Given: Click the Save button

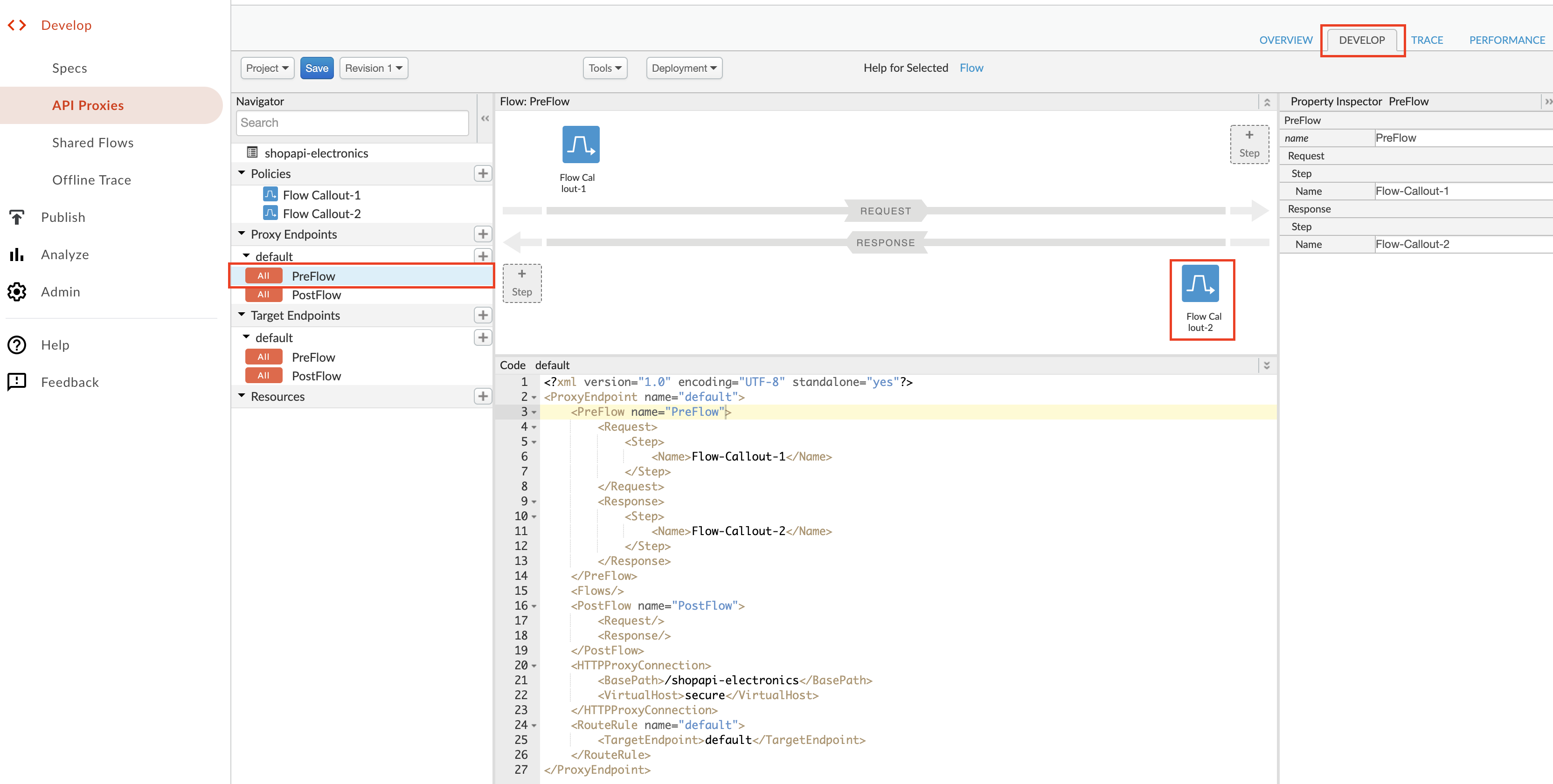Looking at the screenshot, I should [317, 68].
